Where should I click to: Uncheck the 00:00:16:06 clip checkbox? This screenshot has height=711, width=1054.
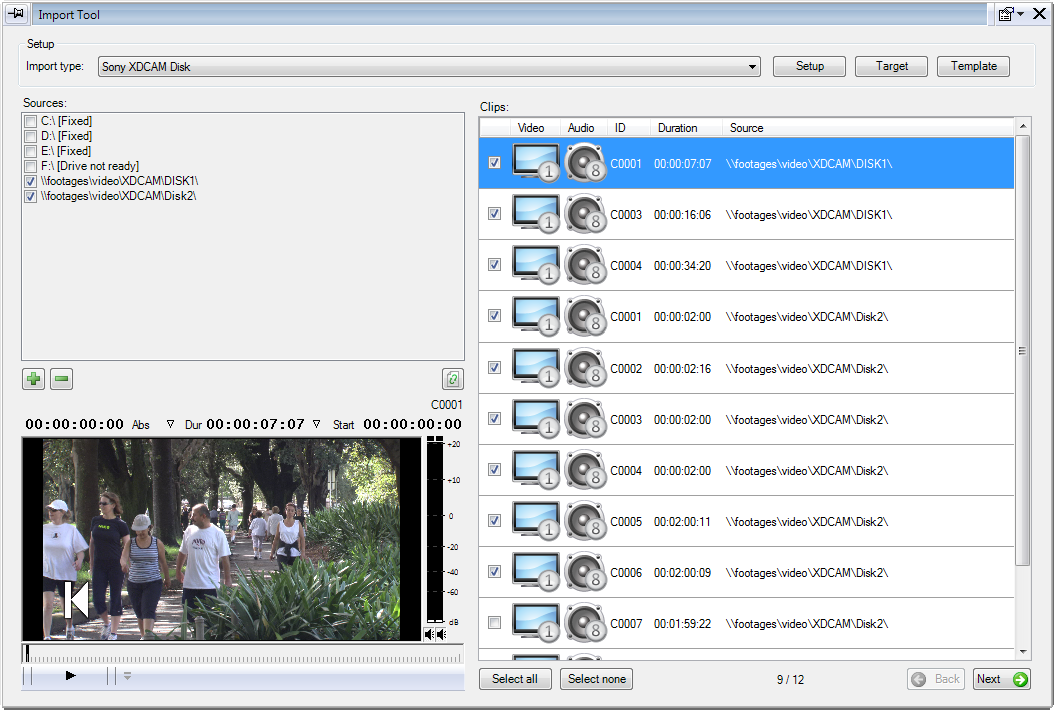pos(495,214)
